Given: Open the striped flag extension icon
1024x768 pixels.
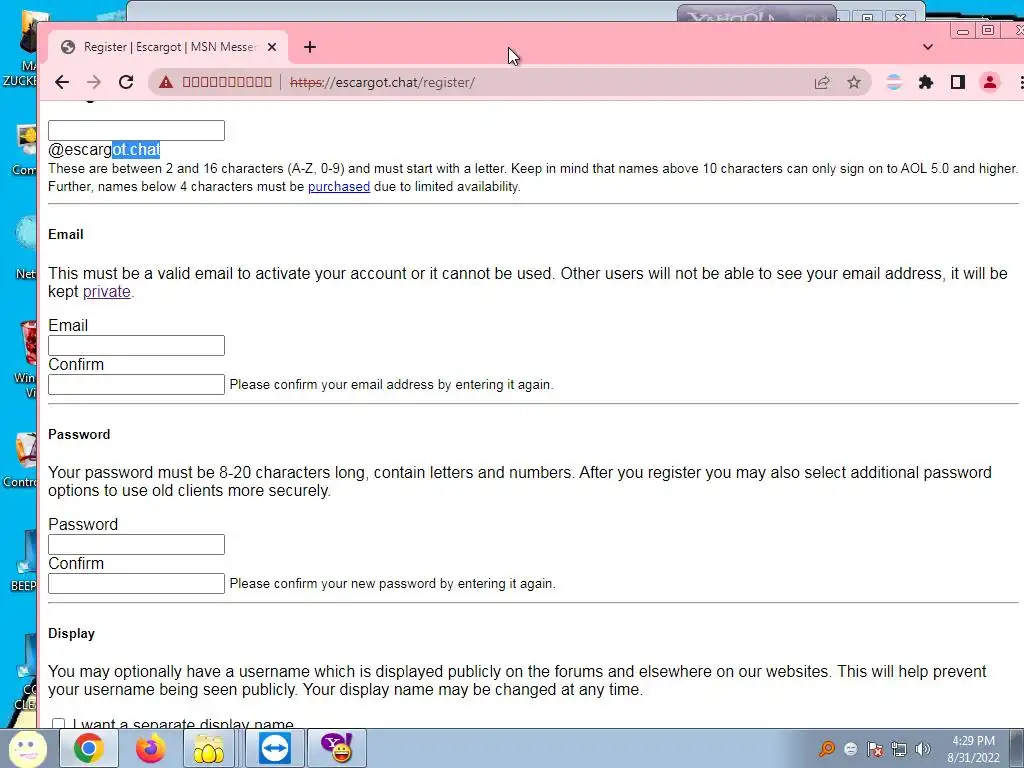Looking at the screenshot, I should tap(894, 82).
